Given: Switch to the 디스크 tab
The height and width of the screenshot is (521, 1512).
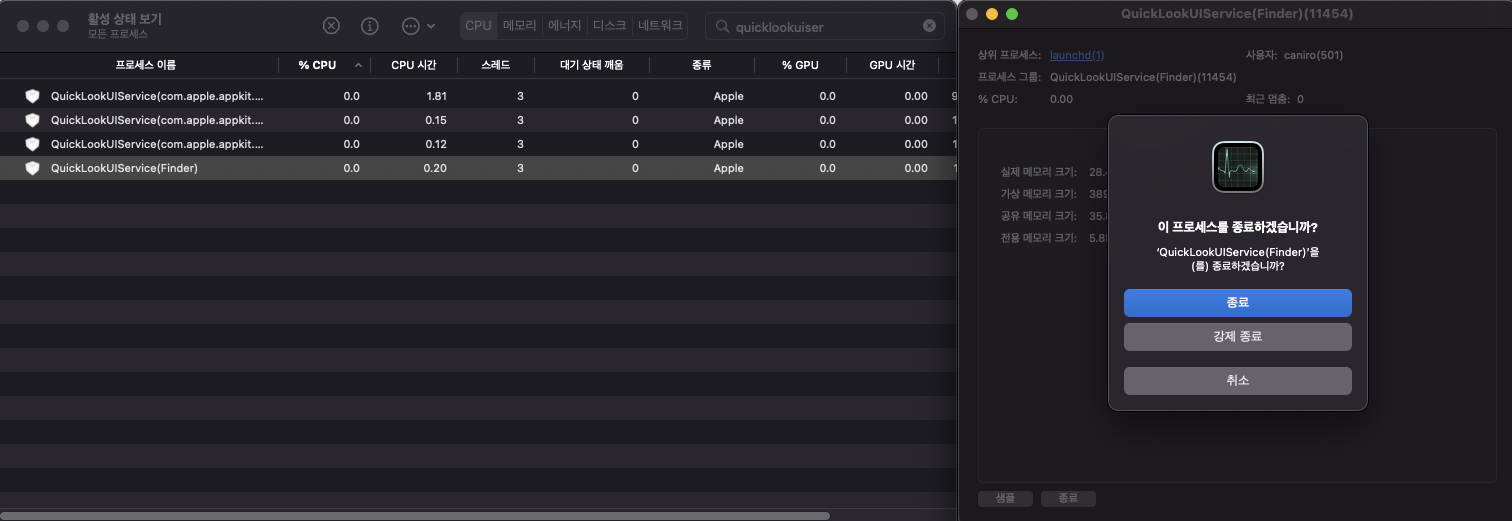Looking at the screenshot, I should pyautogui.click(x=610, y=26).
